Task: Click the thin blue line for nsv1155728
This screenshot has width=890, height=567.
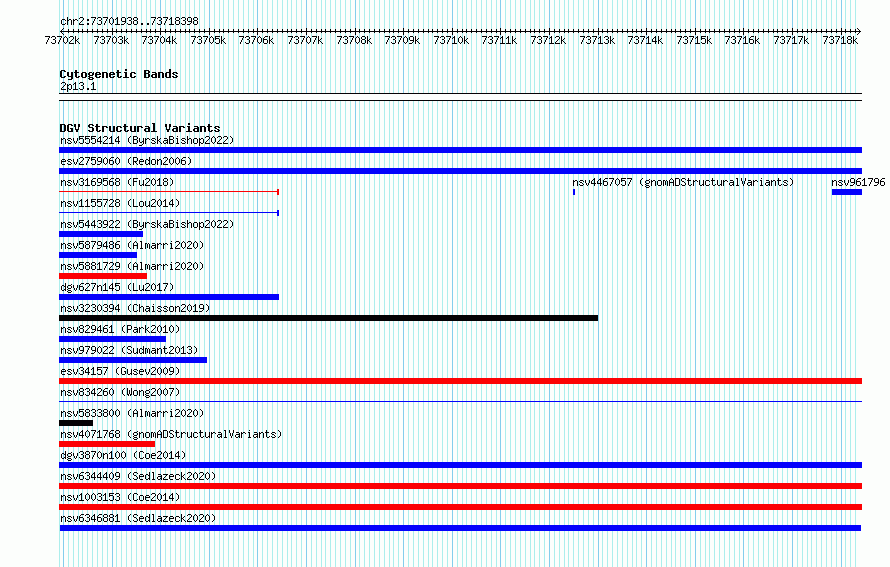Action: point(169,213)
